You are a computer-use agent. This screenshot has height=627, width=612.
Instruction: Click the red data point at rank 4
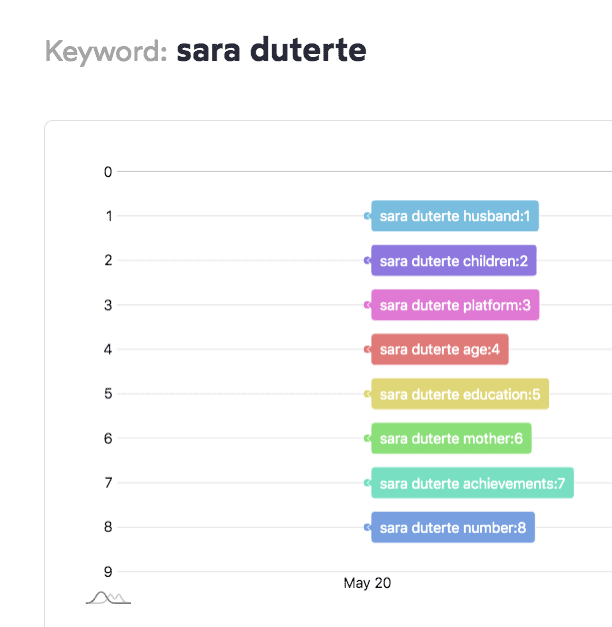coord(368,349)
